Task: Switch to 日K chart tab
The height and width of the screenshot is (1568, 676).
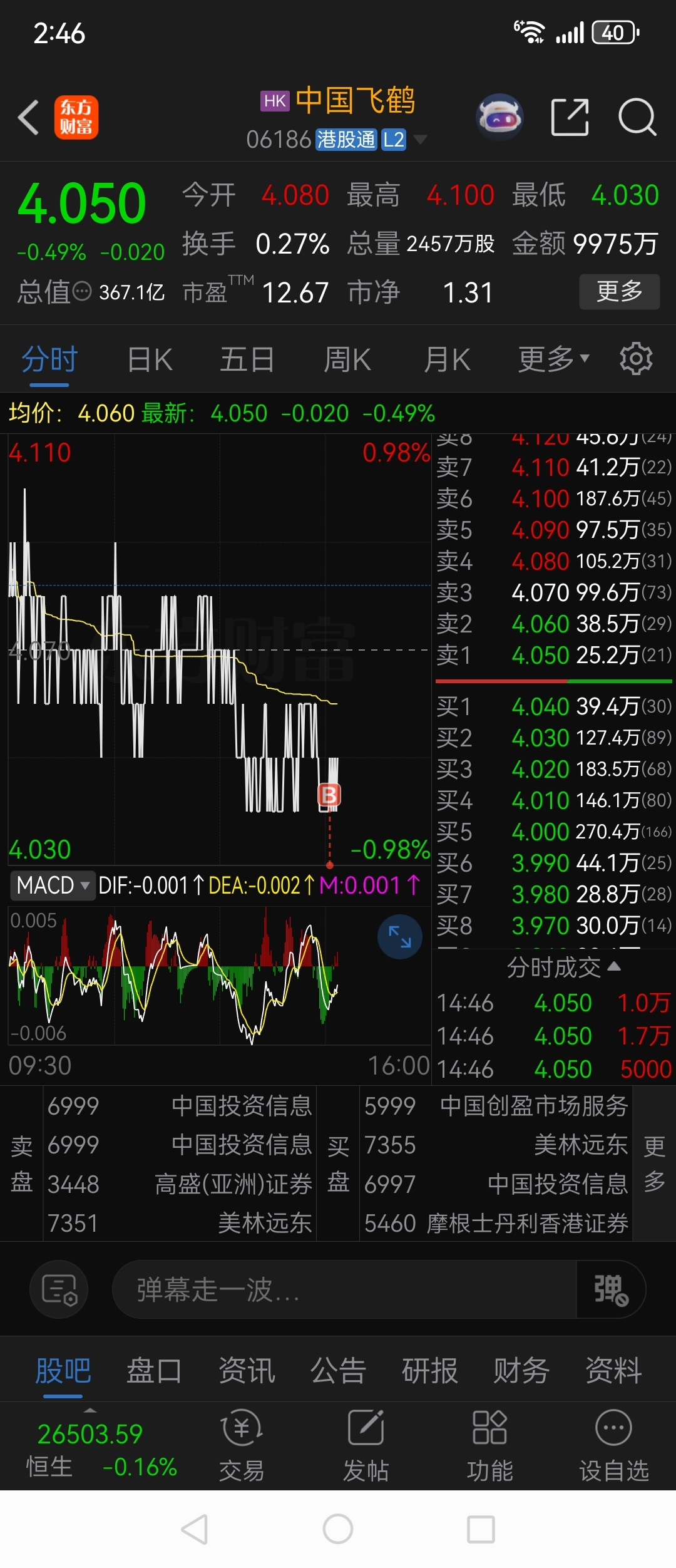Action: (150, 359)
